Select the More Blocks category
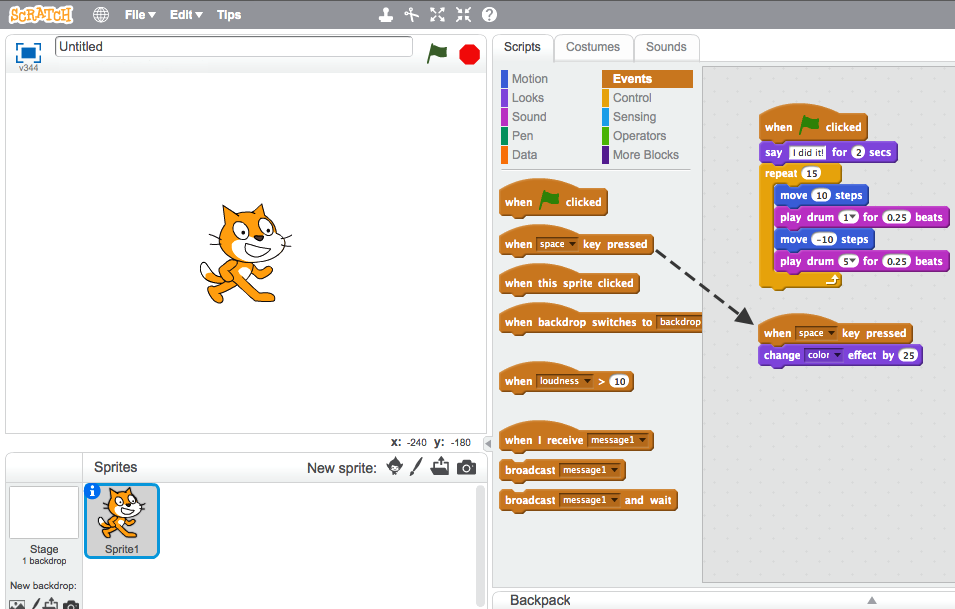955x609 pixels. [647, 154]
